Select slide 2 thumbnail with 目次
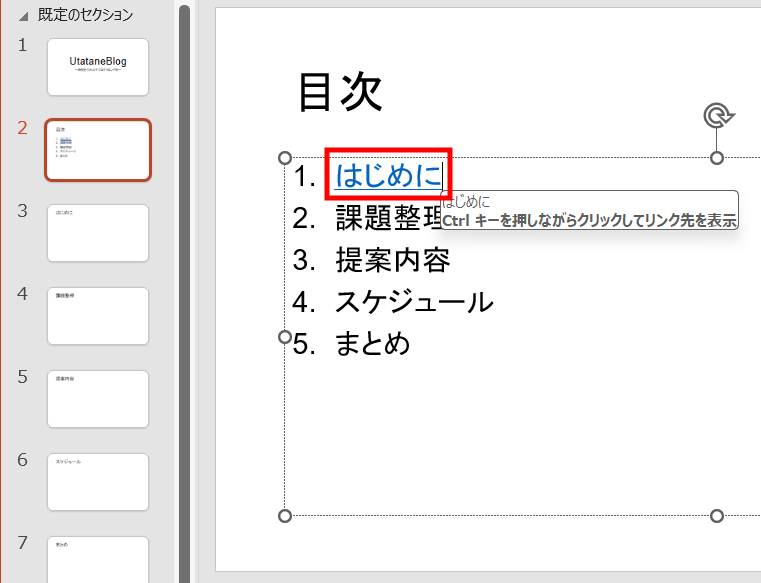The height and width of the screenshot is (583, 761). pyautogui.click(x=98, y=150)
